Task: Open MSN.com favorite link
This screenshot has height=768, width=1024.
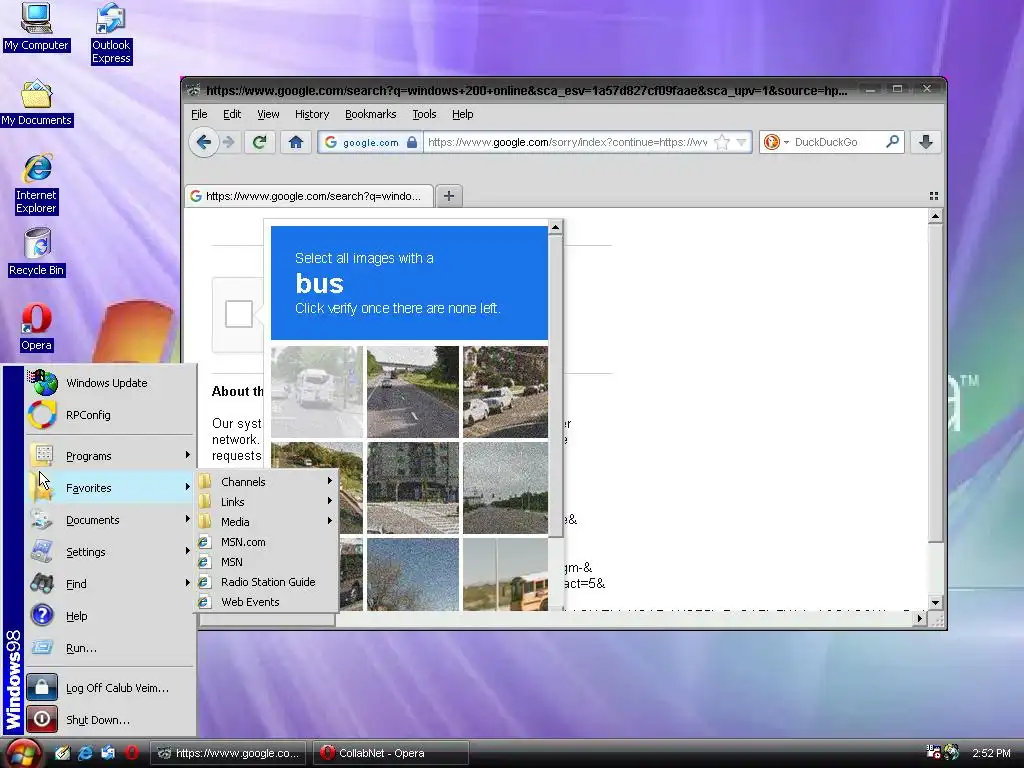Action: pos(266,542)
